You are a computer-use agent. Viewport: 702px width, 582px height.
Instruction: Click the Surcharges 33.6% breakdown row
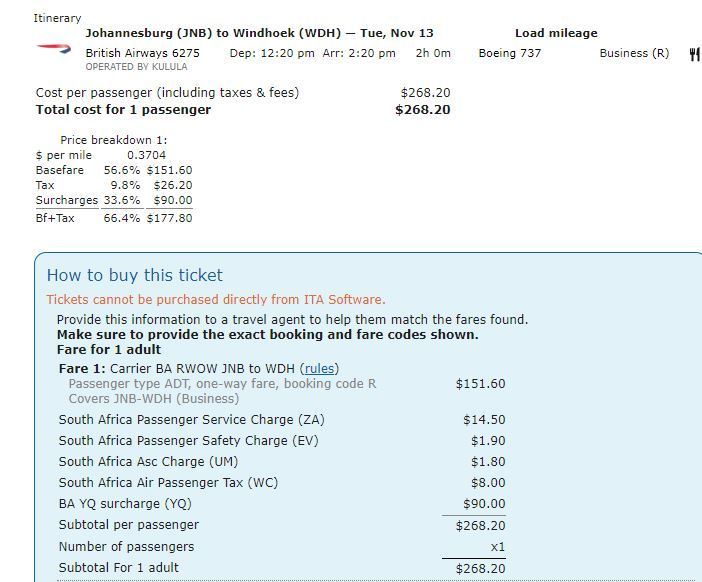pyautogui.click(x=114, y=200)
